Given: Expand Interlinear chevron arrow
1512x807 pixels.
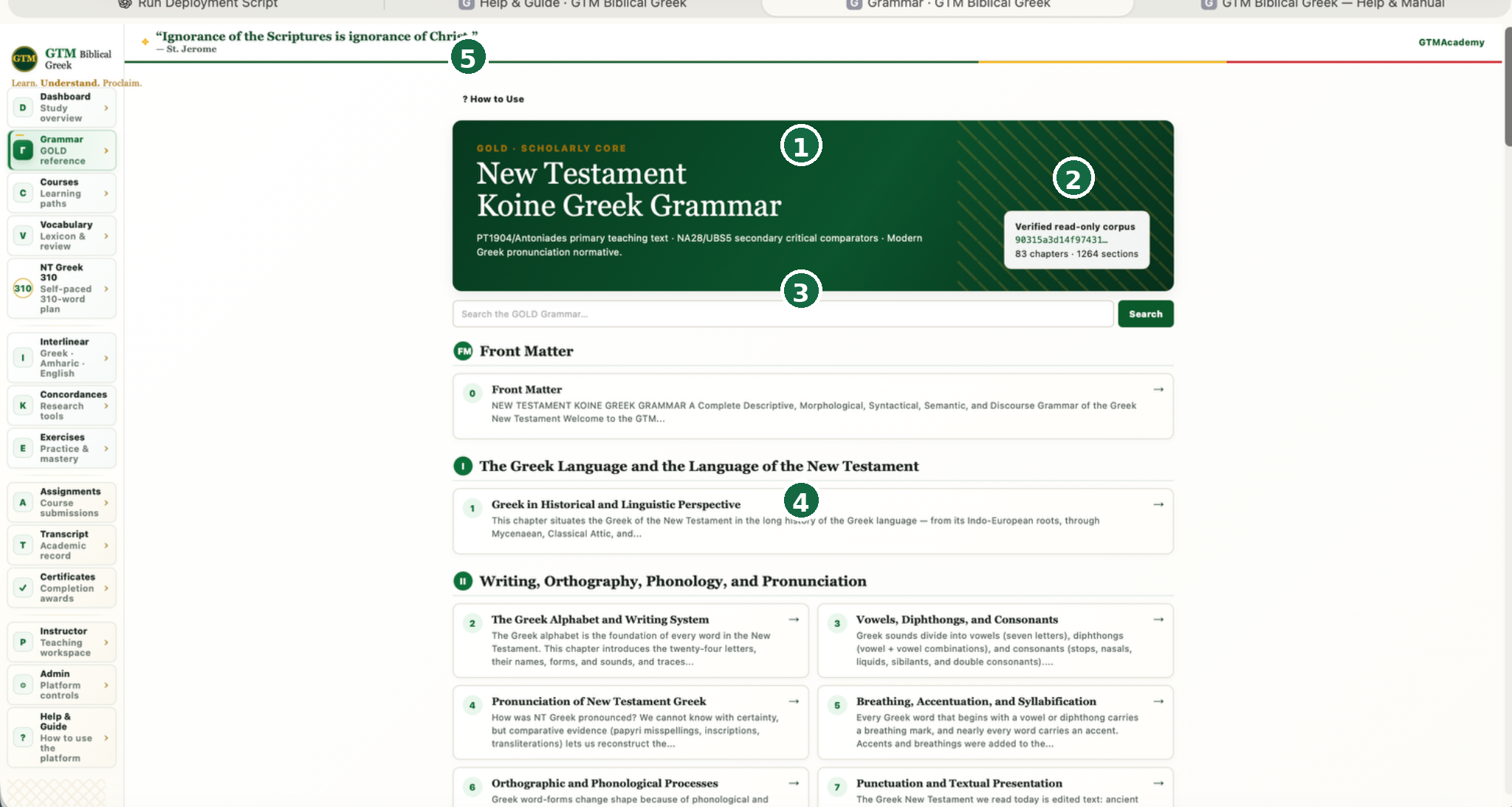Looking at the screenshot, I should (106, 358).
